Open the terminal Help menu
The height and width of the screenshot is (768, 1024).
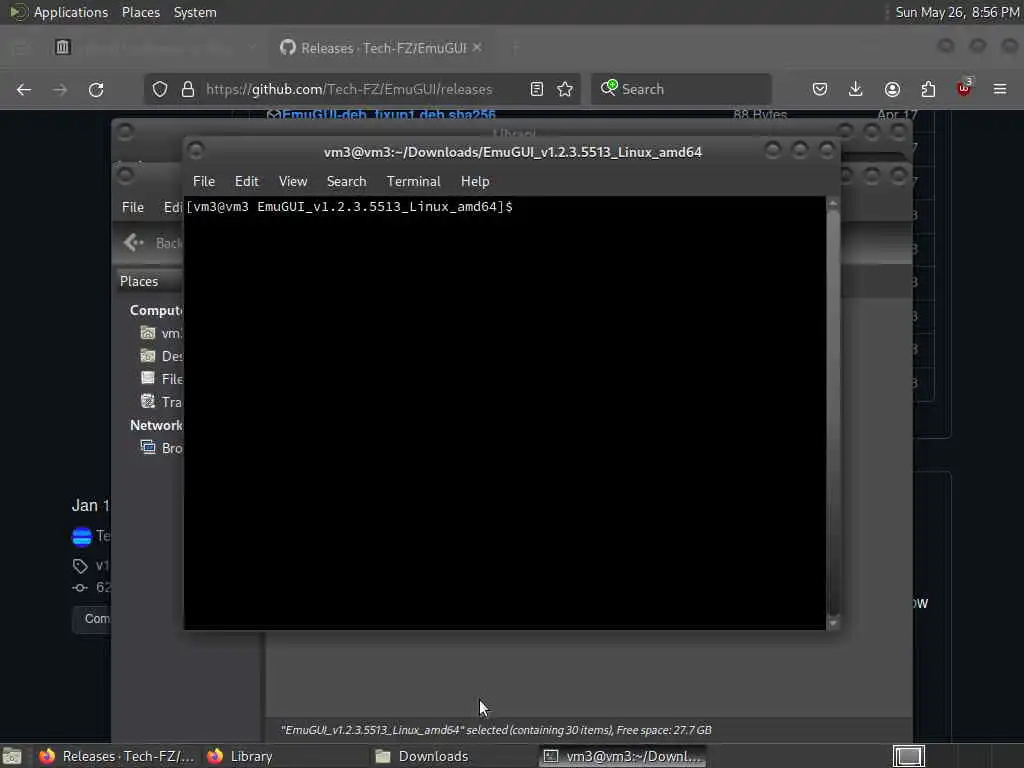click(x=475, y=182)
